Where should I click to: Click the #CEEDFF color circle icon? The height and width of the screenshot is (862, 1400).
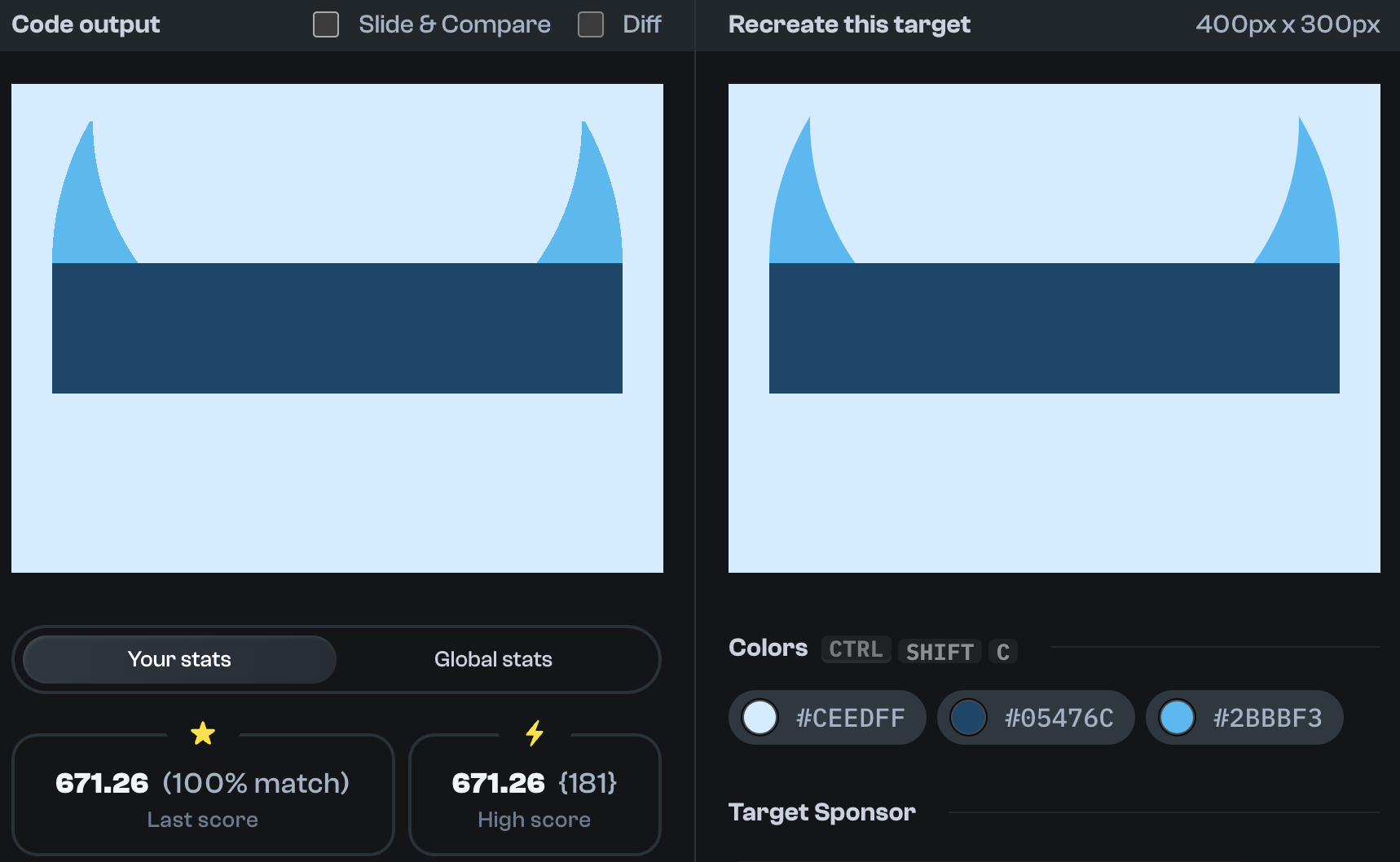click(x=760, y=718)
